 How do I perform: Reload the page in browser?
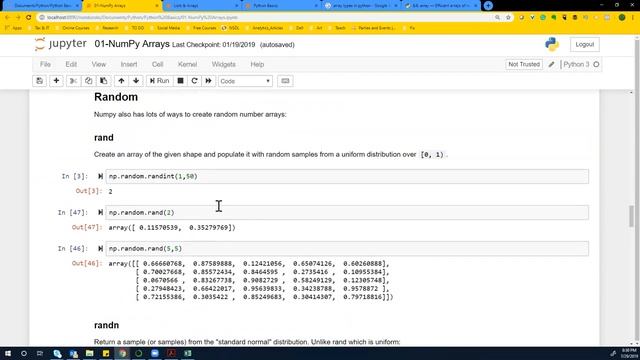pos(29,17)
